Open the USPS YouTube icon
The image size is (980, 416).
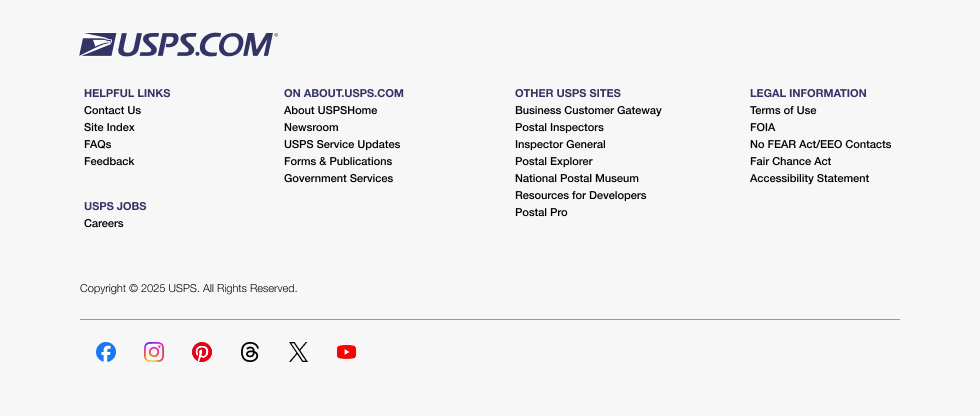pyautogui.click(x=346, y=352)
